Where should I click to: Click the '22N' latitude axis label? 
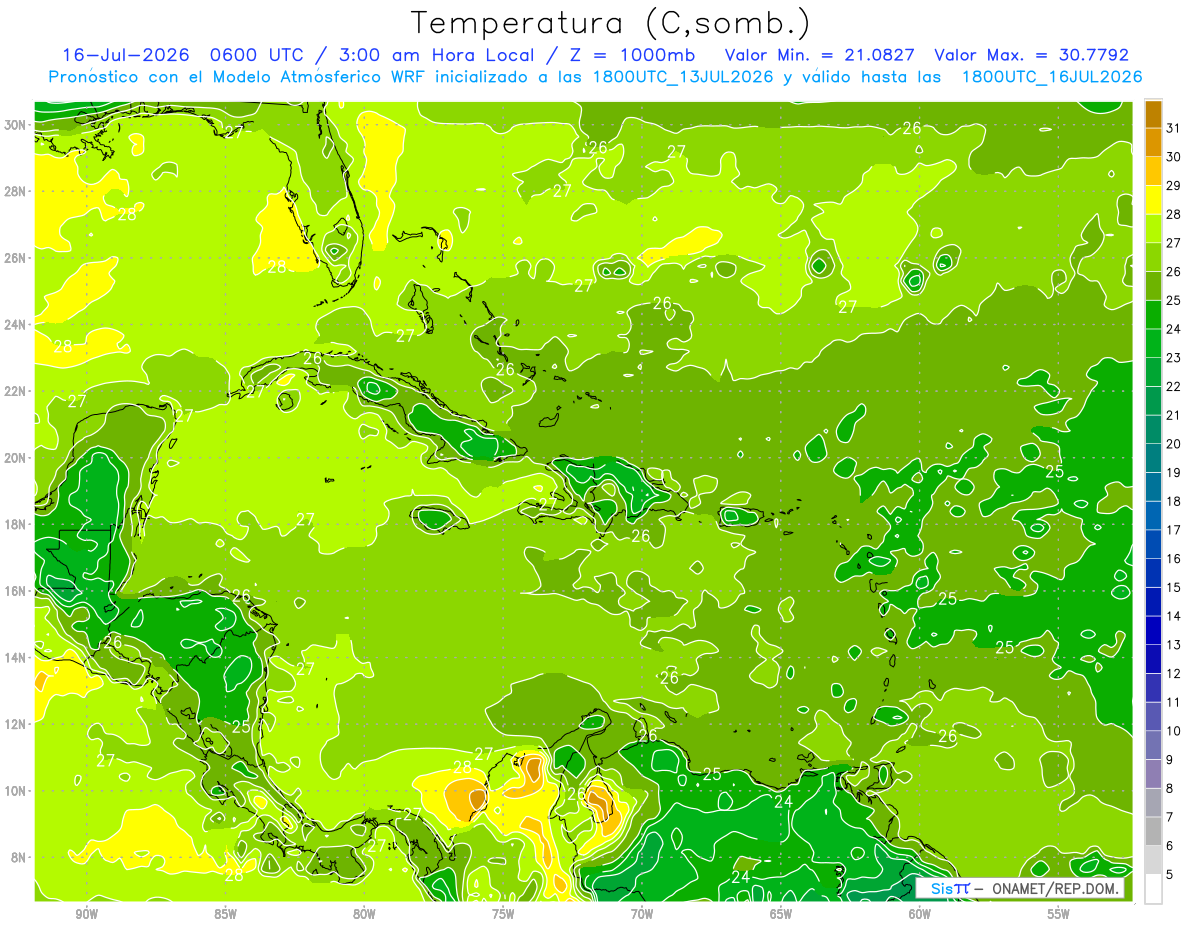[15, 391]
